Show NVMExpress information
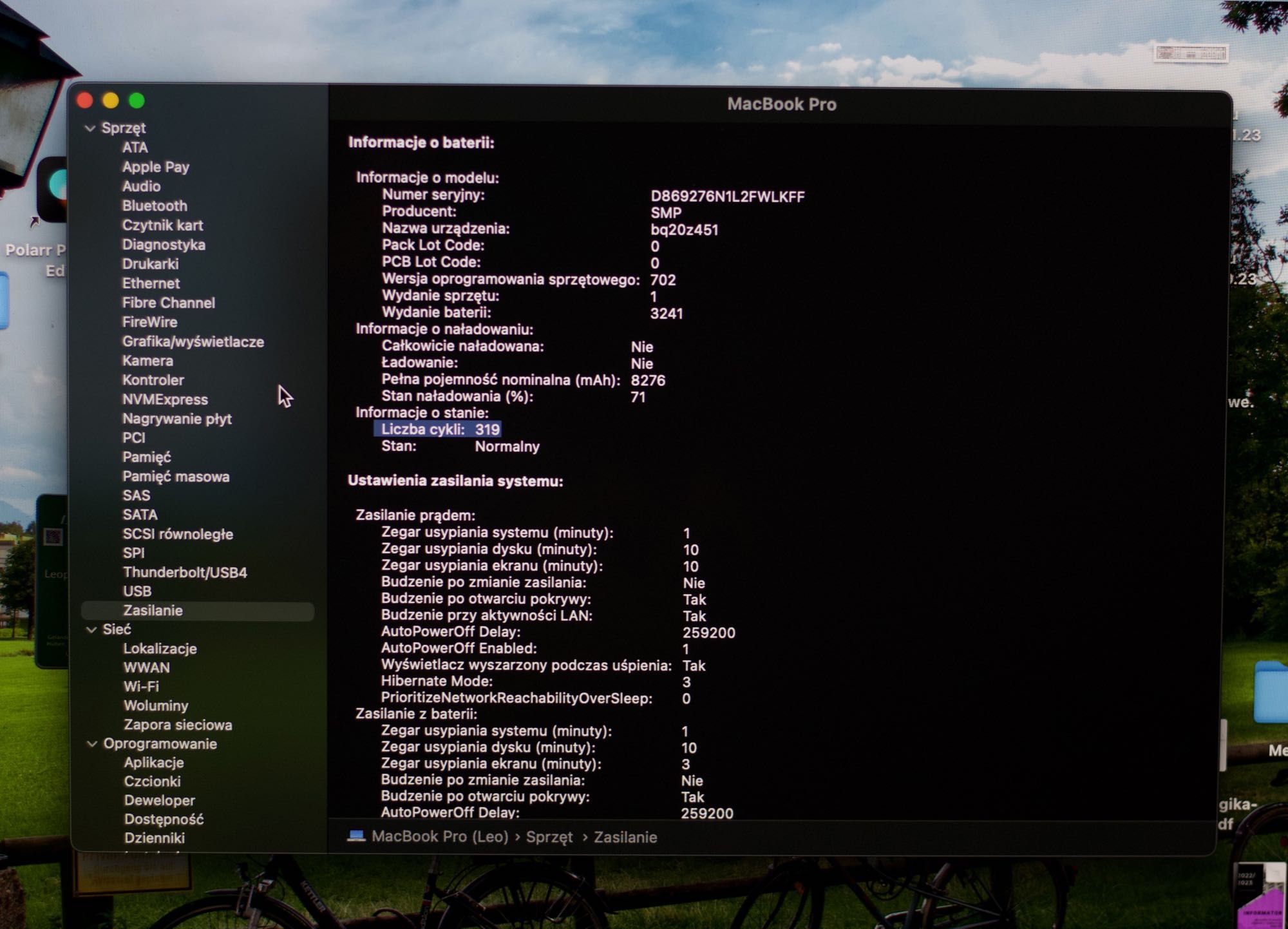The height and width of the screenshot is (929, 1288). (x=165, y=399)
